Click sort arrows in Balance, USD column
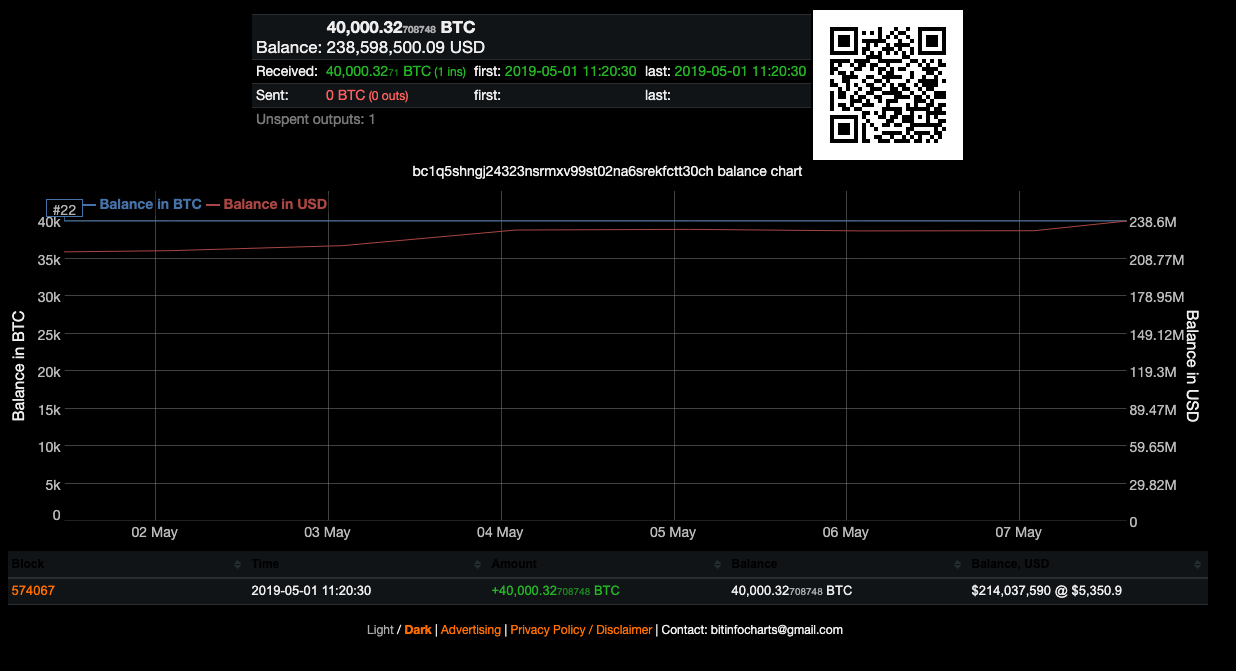 [1197, 565]
